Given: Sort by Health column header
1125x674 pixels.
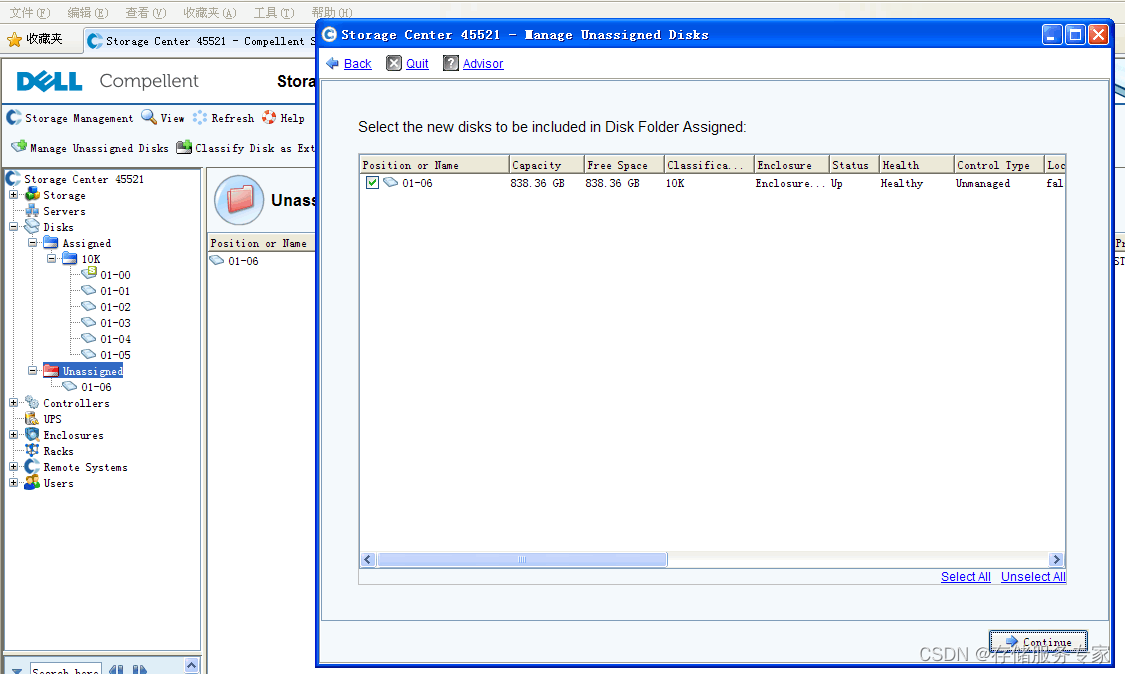Looking at the screenshot, I should pyautogui.click(x=917, y=165).
